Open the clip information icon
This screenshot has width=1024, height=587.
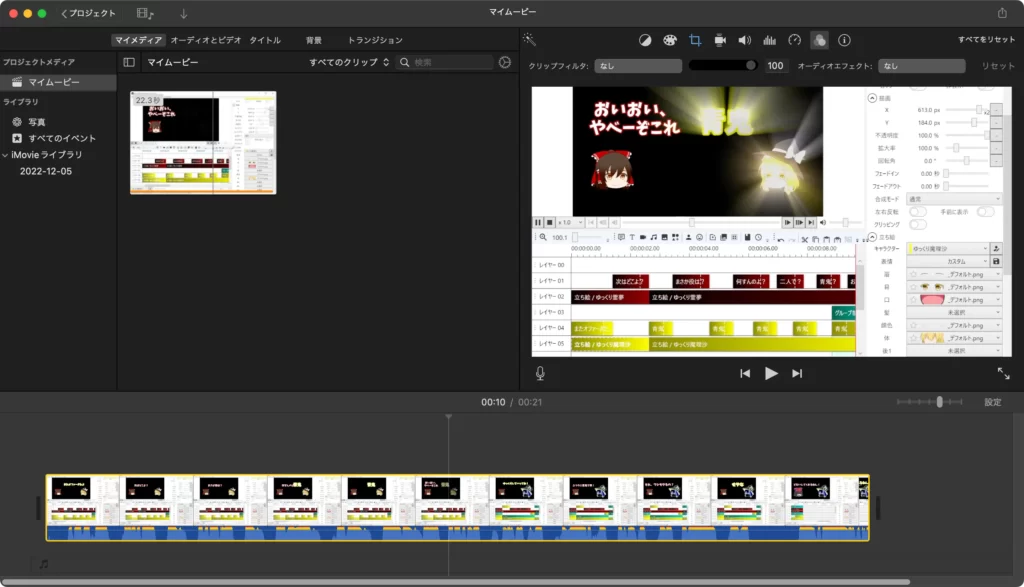coord(844,40)
